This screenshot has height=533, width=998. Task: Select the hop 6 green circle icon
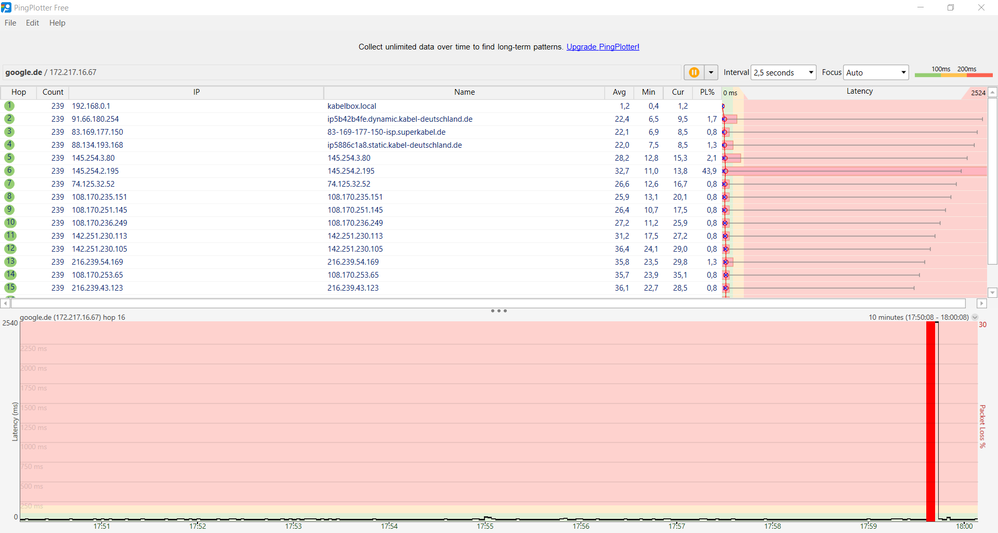coord(10,171)
